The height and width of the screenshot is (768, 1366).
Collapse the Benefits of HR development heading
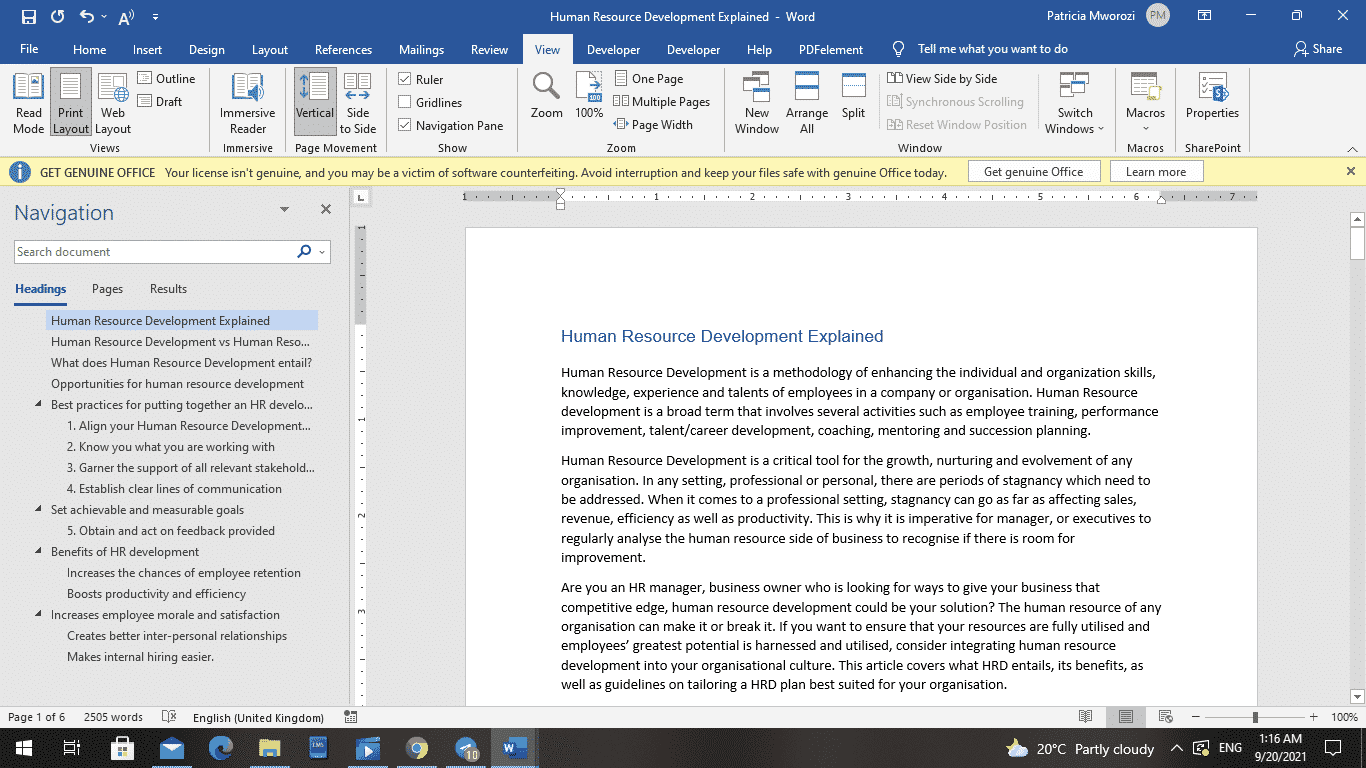tap(37, 551)
